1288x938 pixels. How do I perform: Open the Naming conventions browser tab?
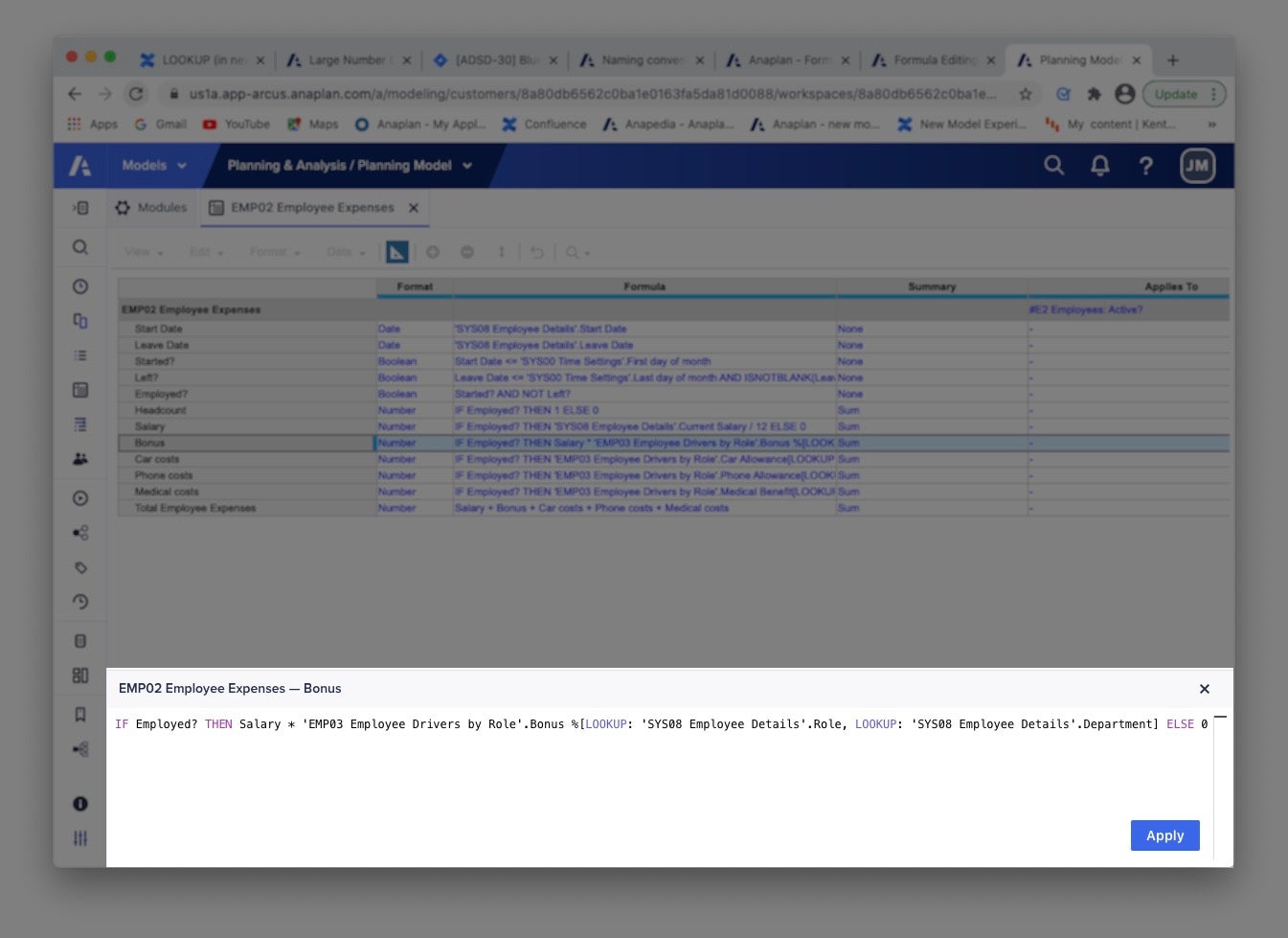click(641, 60)
